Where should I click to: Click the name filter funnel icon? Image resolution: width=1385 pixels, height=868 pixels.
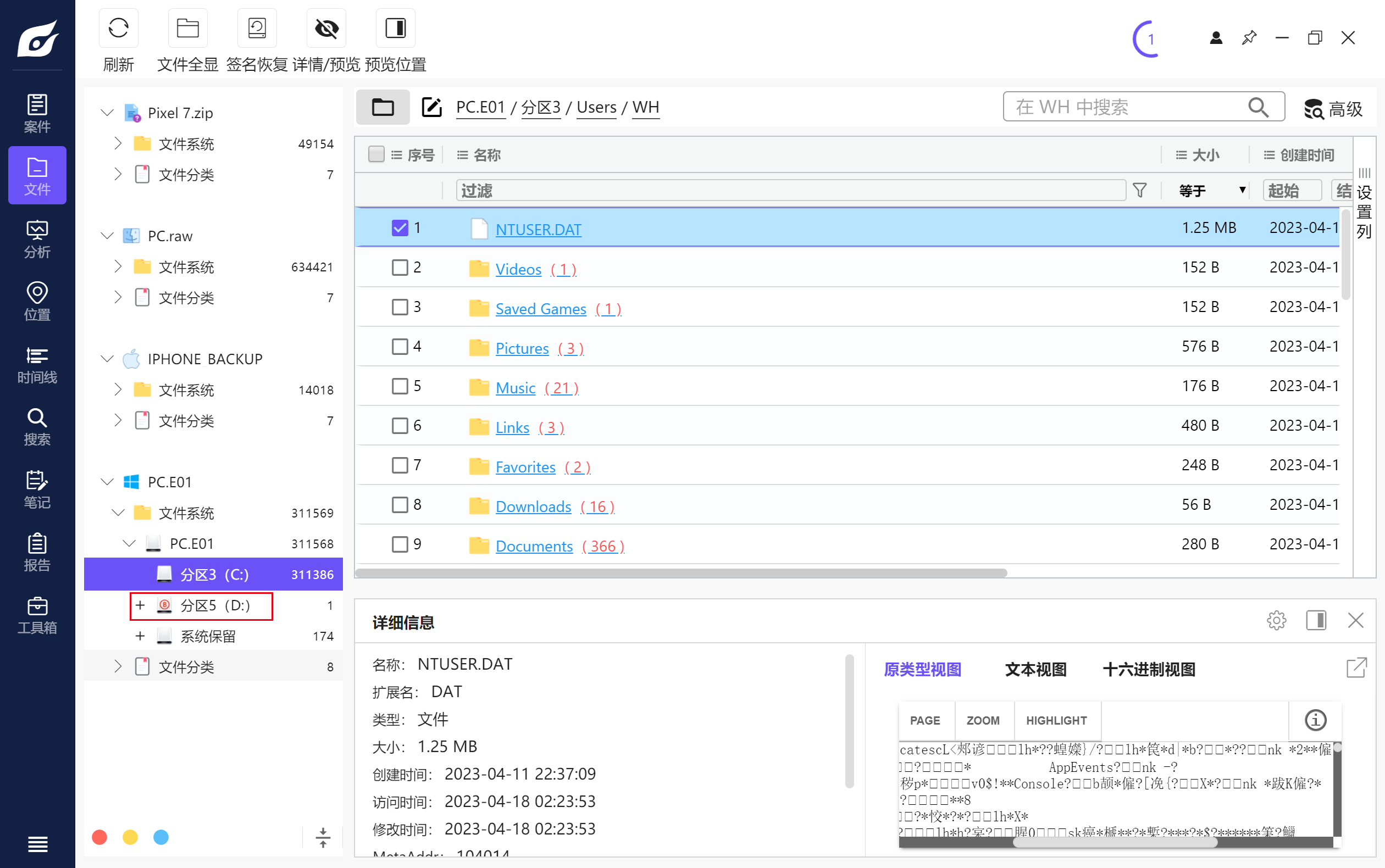tap(1140, 190)
